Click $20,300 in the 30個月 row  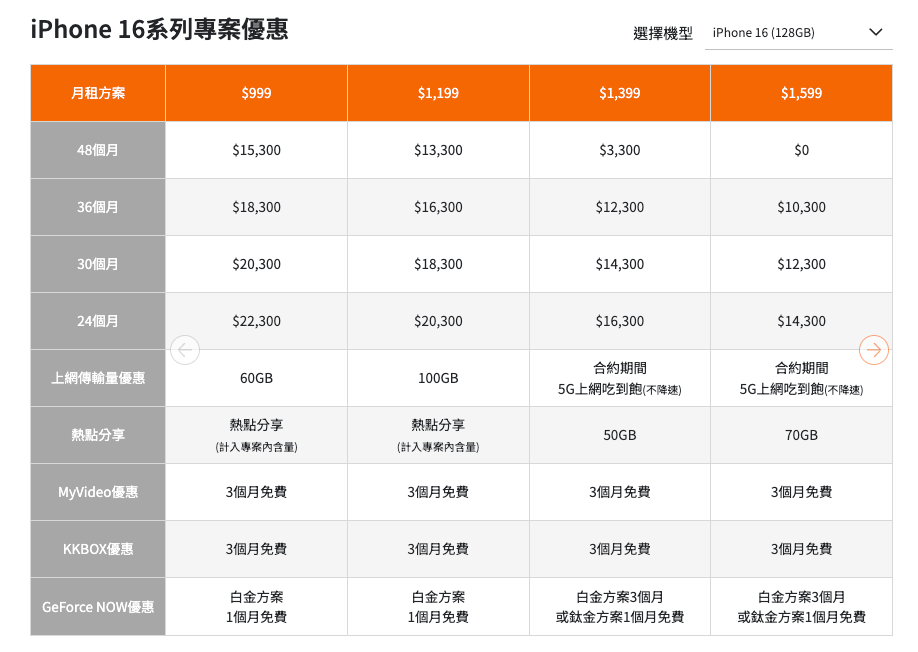pyautogui.click(x=256, y=264)
